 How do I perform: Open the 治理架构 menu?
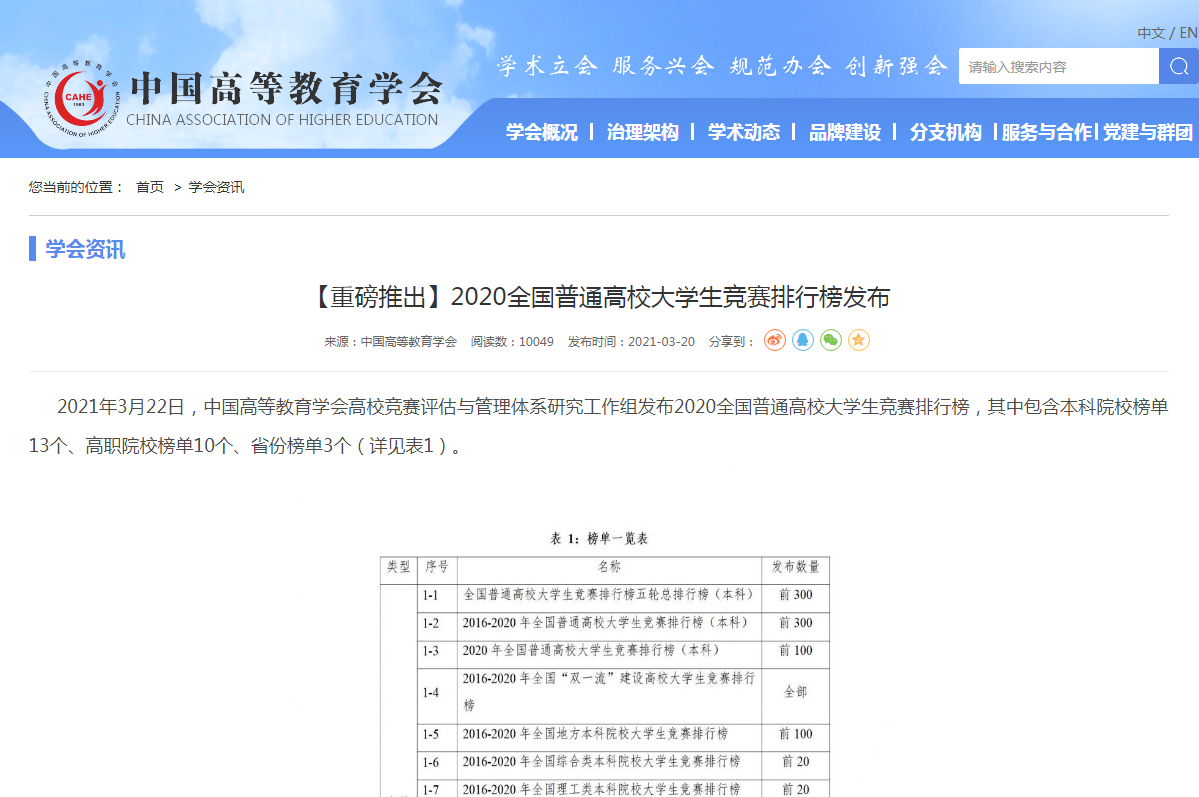click(x=642, y=132)
